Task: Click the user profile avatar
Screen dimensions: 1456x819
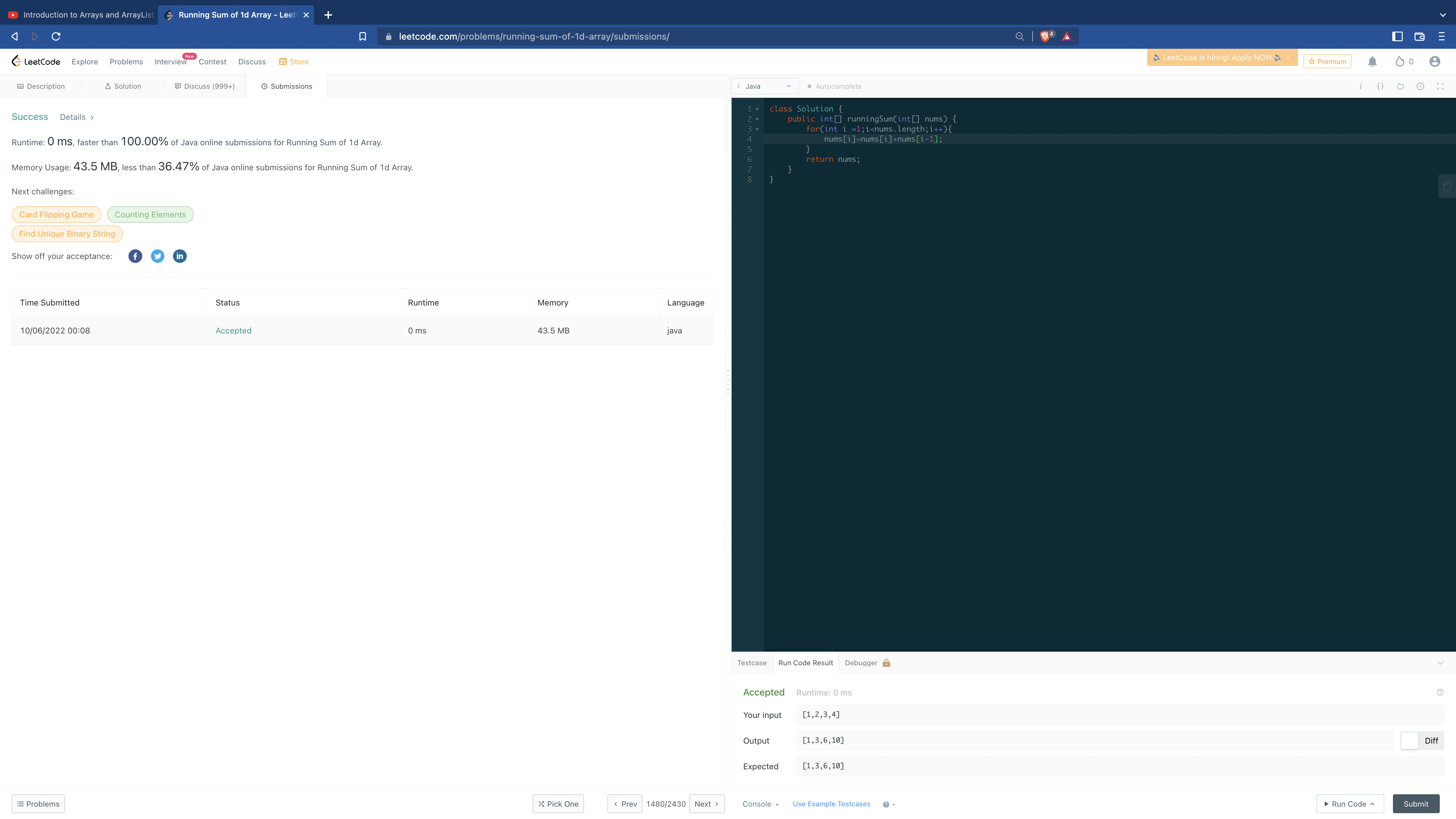Action: click(x=1435, y=62)
